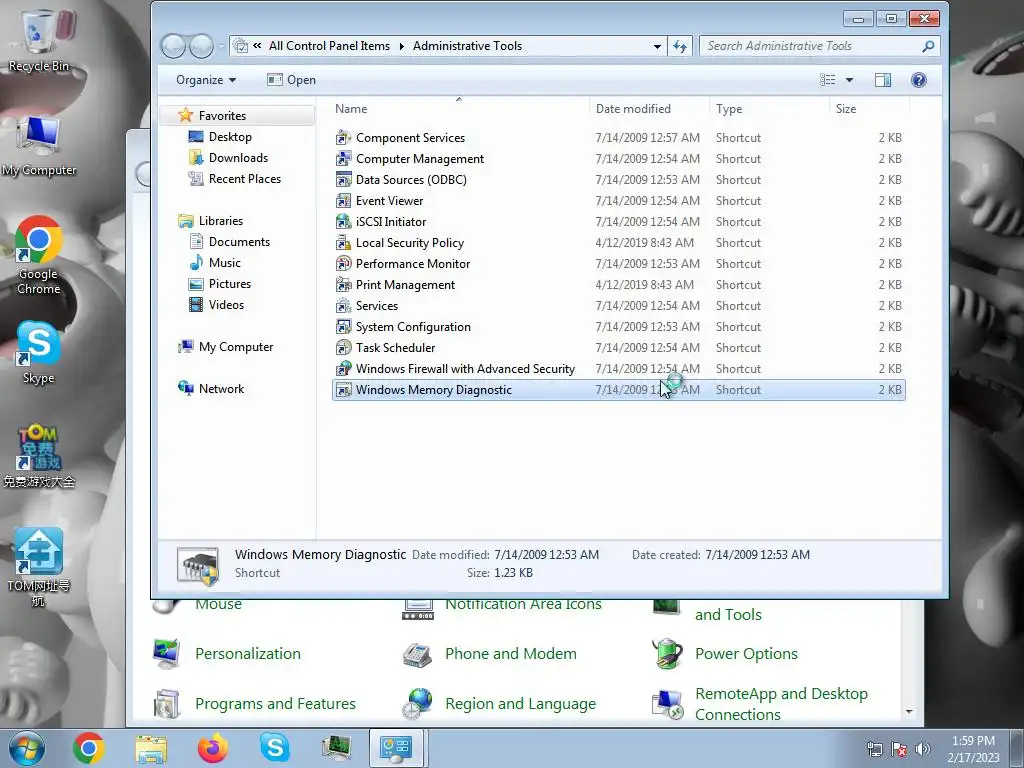Toggle the preview pane button
This screenshot has width=1024, height=768.
(x=883, y=80)
